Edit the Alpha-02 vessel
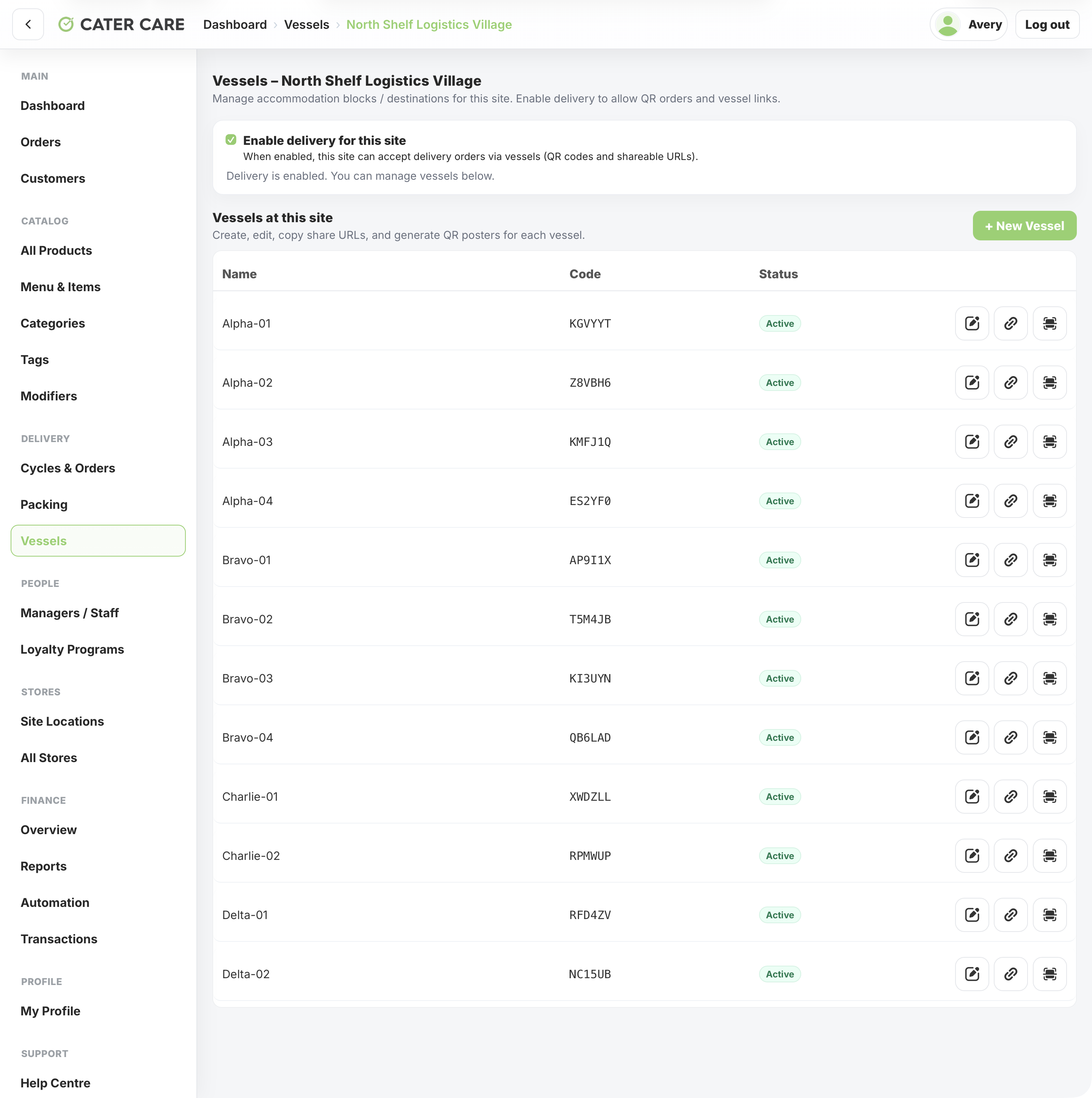 point(972,383)
